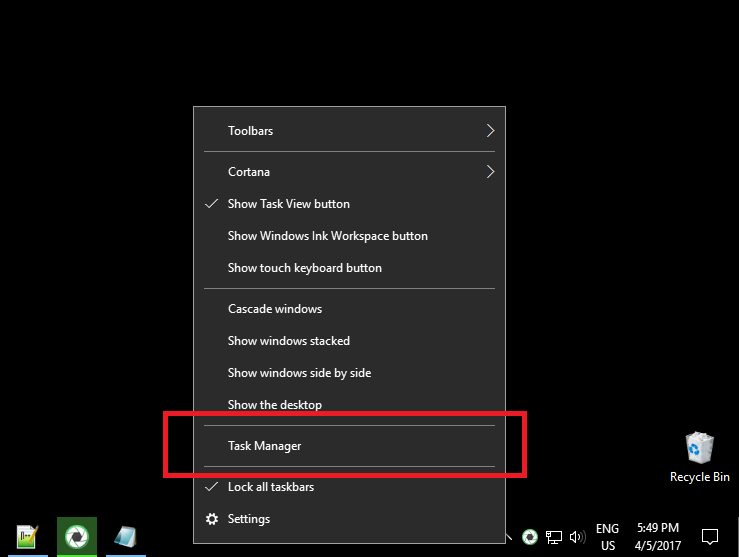Click the volume speaker tray icon
Viewport: 739px width, 557px height.
[577, 537]
